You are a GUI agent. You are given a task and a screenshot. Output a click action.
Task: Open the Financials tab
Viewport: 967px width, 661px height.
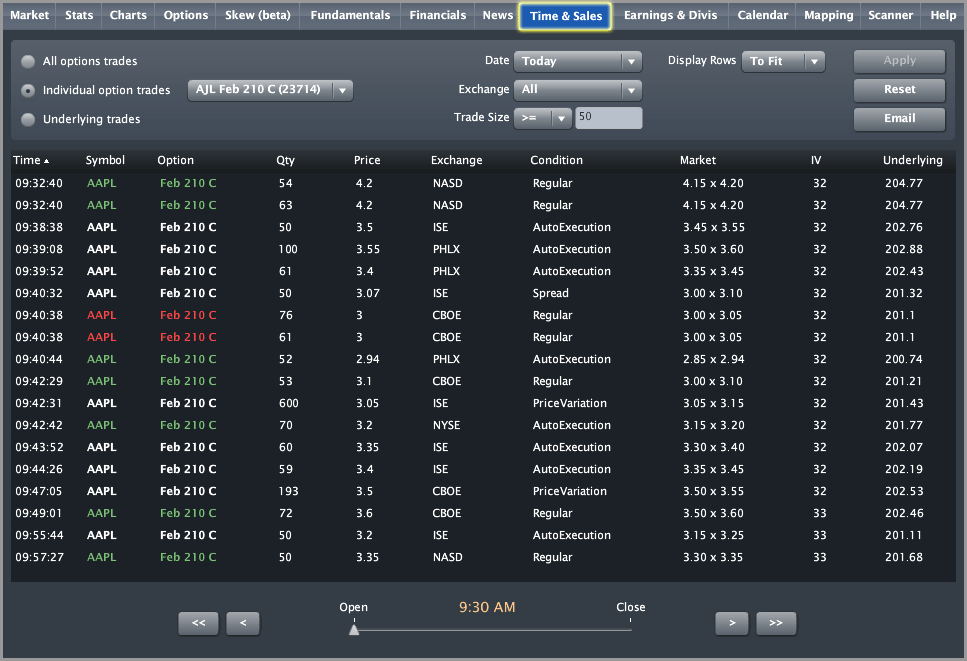pyautogui.click(x=438, y=15)
